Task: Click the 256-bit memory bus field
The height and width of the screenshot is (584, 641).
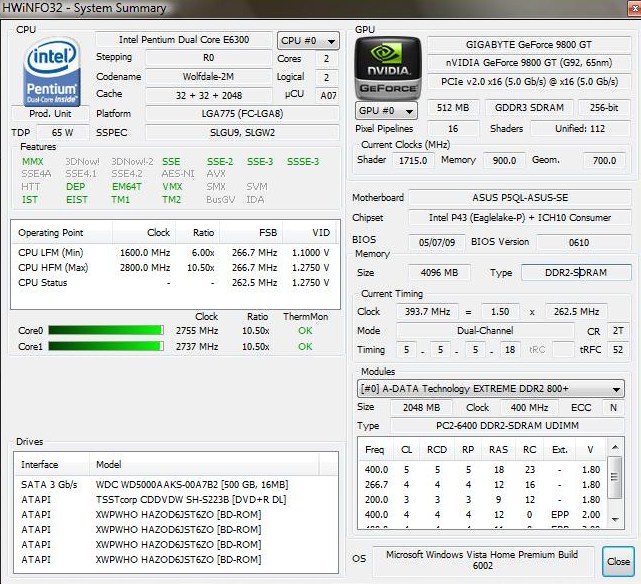Action: (x=604, y=107)
